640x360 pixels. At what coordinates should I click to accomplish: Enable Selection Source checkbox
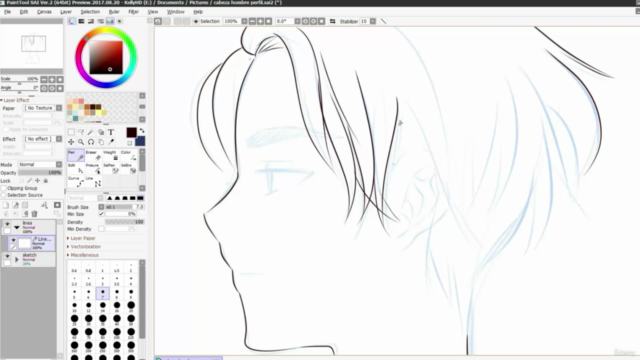[4, 195]
